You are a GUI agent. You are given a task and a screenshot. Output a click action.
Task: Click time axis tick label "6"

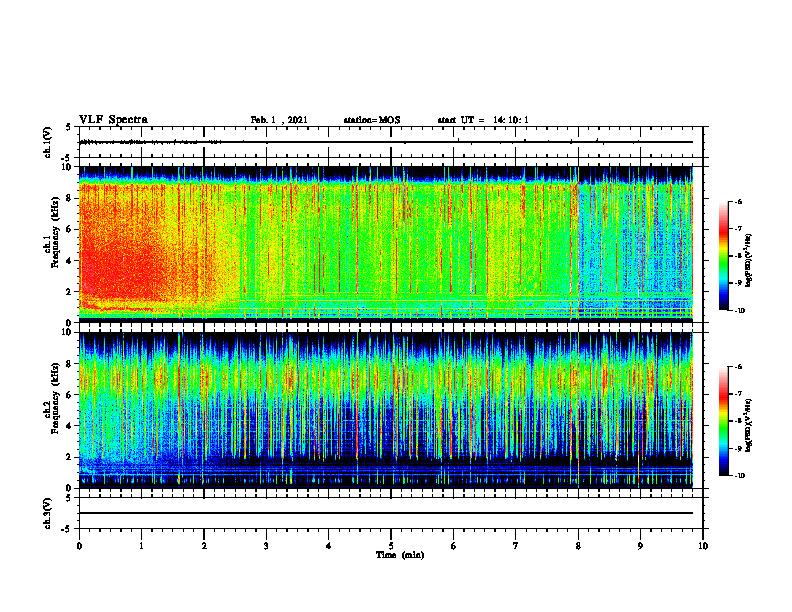coord(453,546)
